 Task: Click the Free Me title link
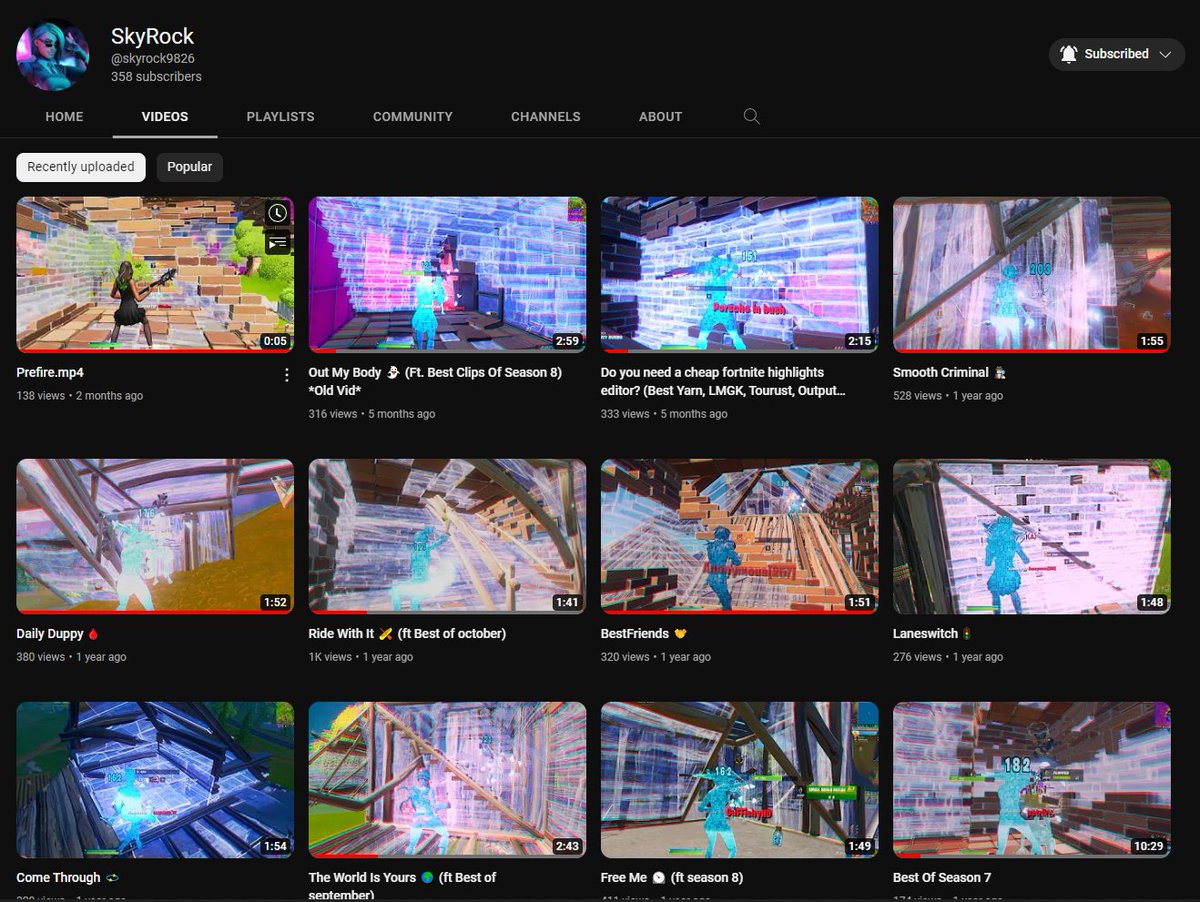point(672,878)
